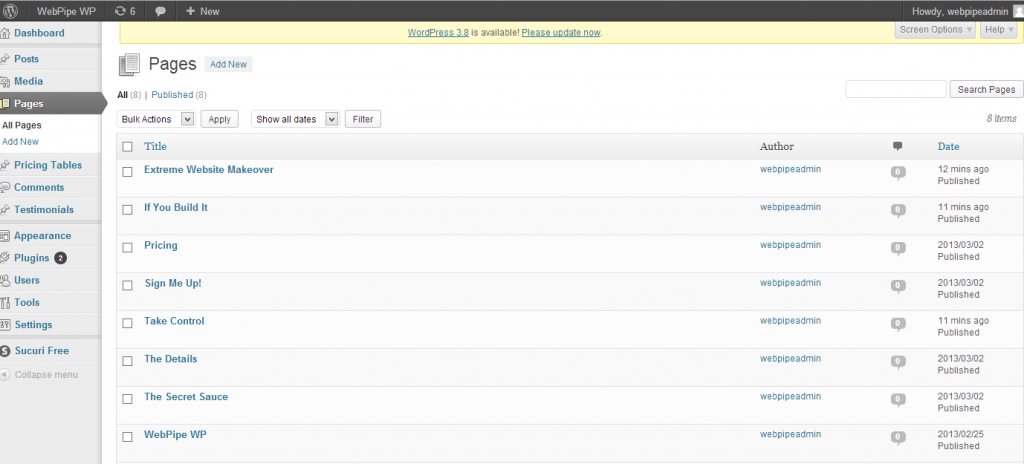This screenshot has width=1024, height=464.
Task: Open comment count bubble for Pricing page
Action: point(897,248)
